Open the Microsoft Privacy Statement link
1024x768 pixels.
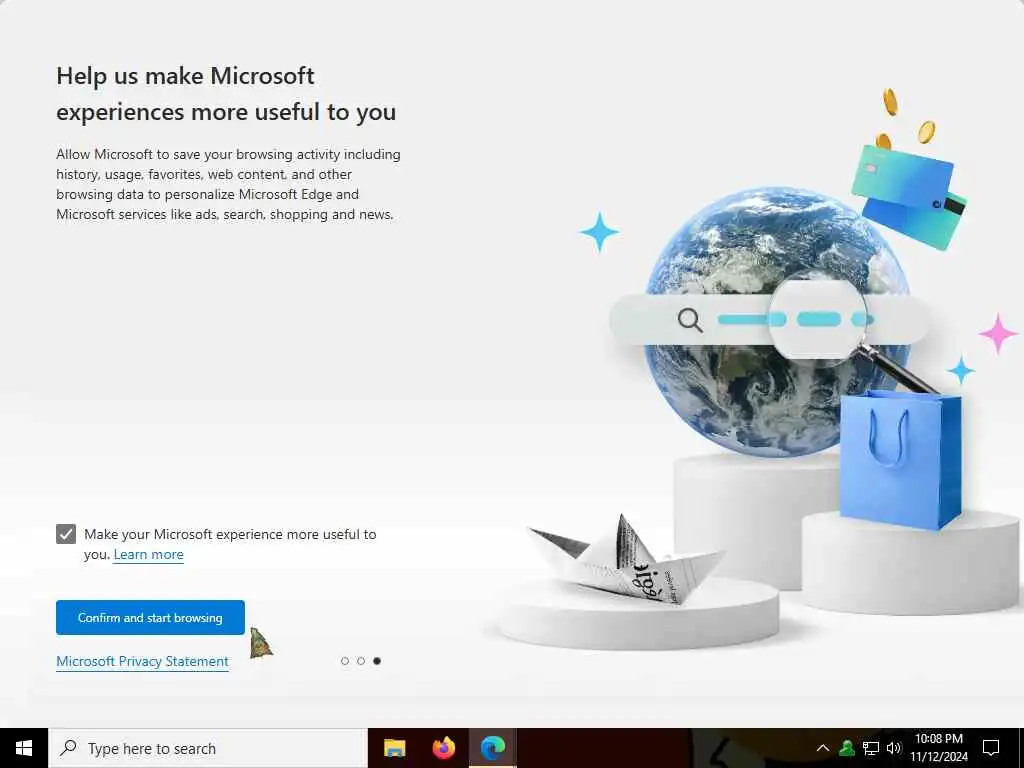click(142, 662)
